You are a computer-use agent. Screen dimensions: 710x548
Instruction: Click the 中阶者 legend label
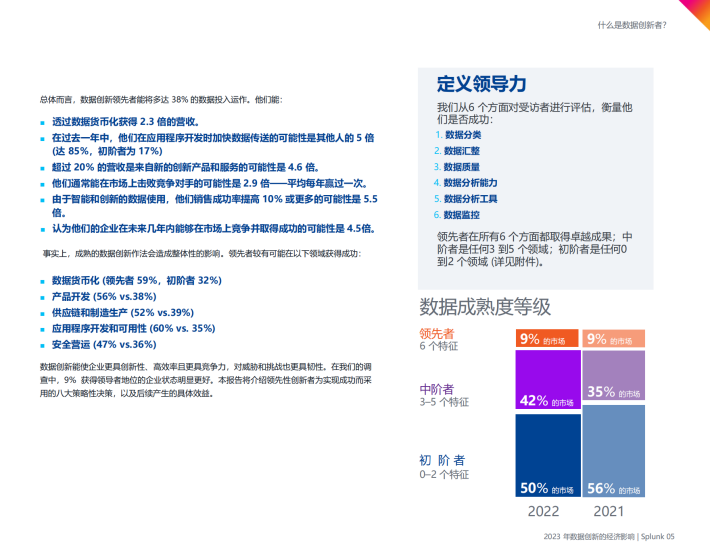[436, 388]
